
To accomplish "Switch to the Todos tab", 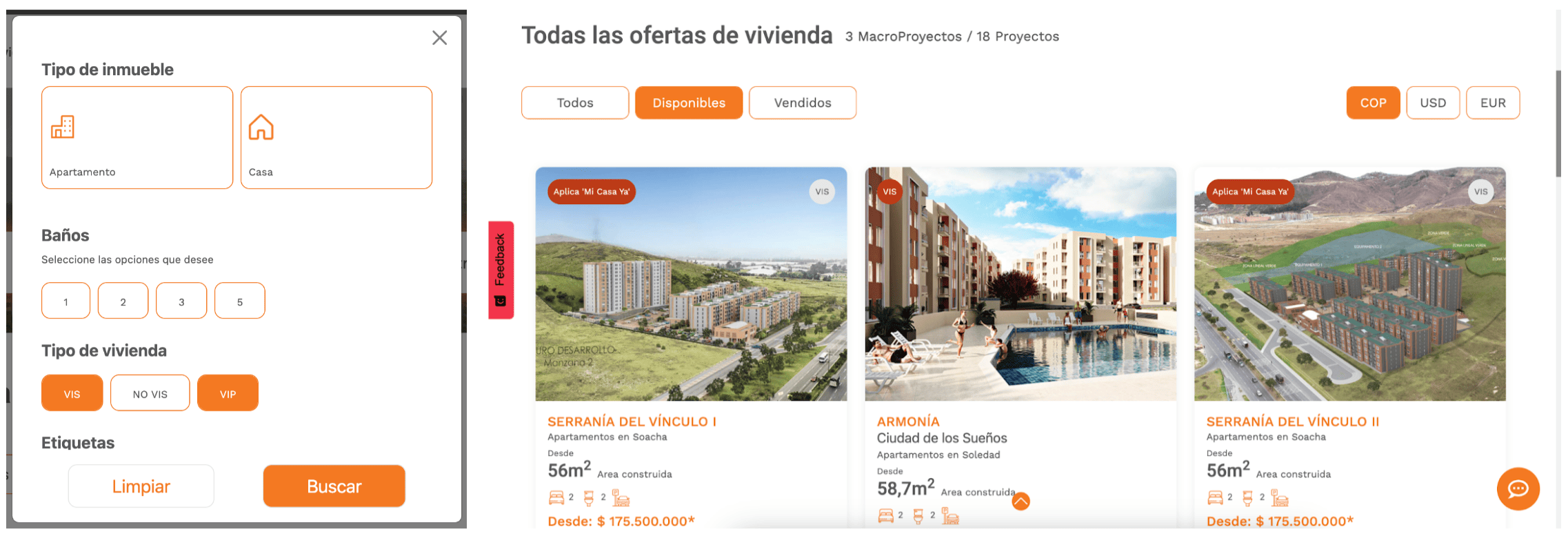I will [575, 103].
